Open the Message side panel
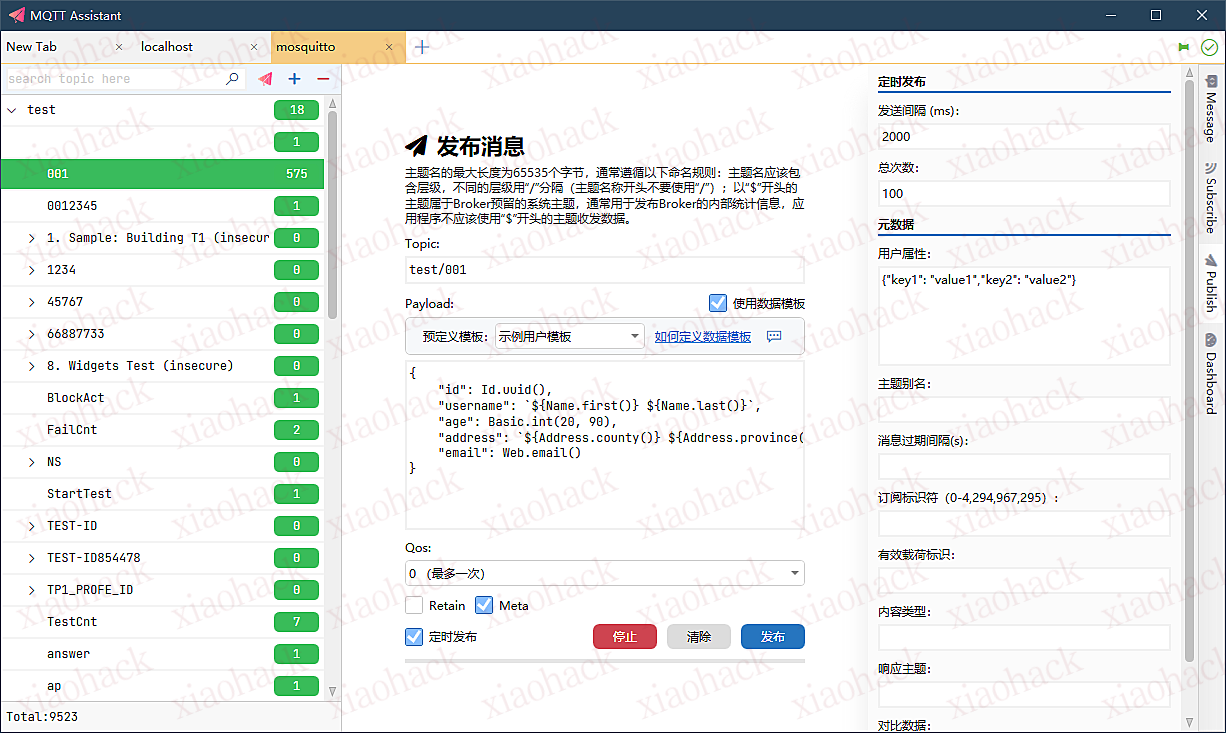The image size is (1226, 733). tap(1211, 107)
